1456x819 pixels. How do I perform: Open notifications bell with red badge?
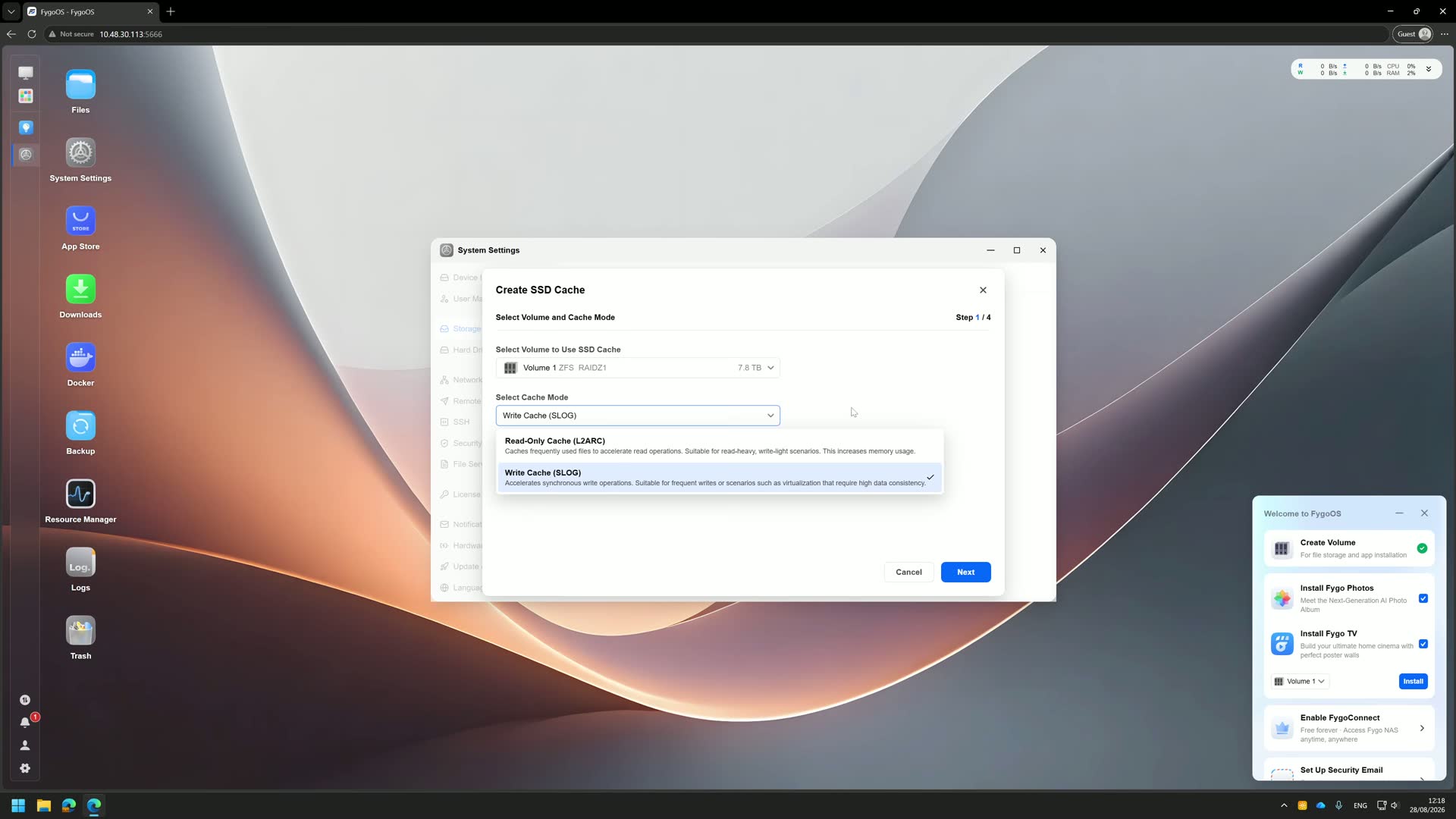click(x=25, y=722)
